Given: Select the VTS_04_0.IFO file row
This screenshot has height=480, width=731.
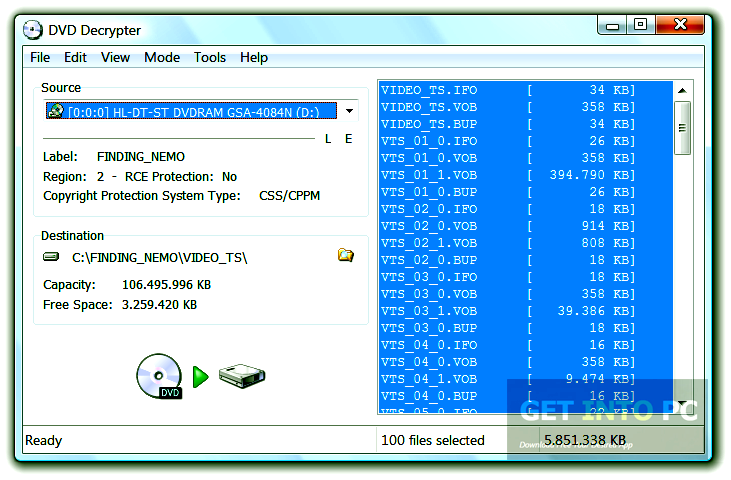Looking at the screenshot, I should click(526, 345).
